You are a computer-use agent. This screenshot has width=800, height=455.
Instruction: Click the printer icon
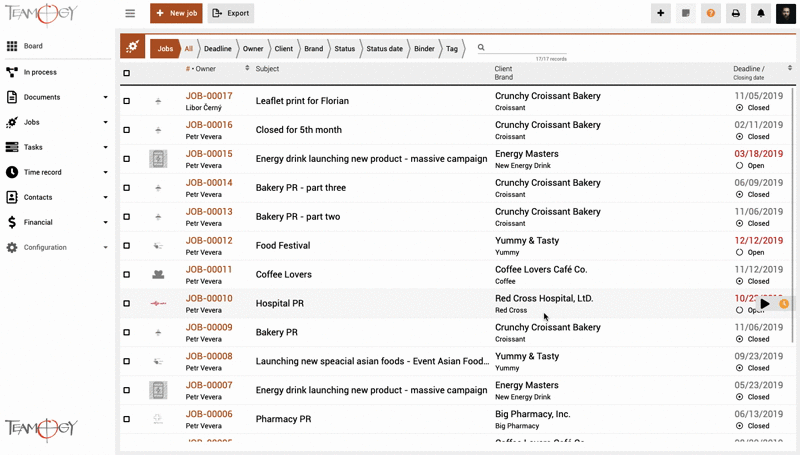pyautogui.click(x=736, y=13)
